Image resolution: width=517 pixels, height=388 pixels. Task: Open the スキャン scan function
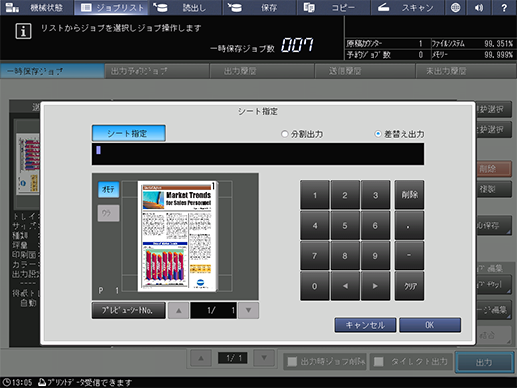pyautogui.click(x=406, y=7)
